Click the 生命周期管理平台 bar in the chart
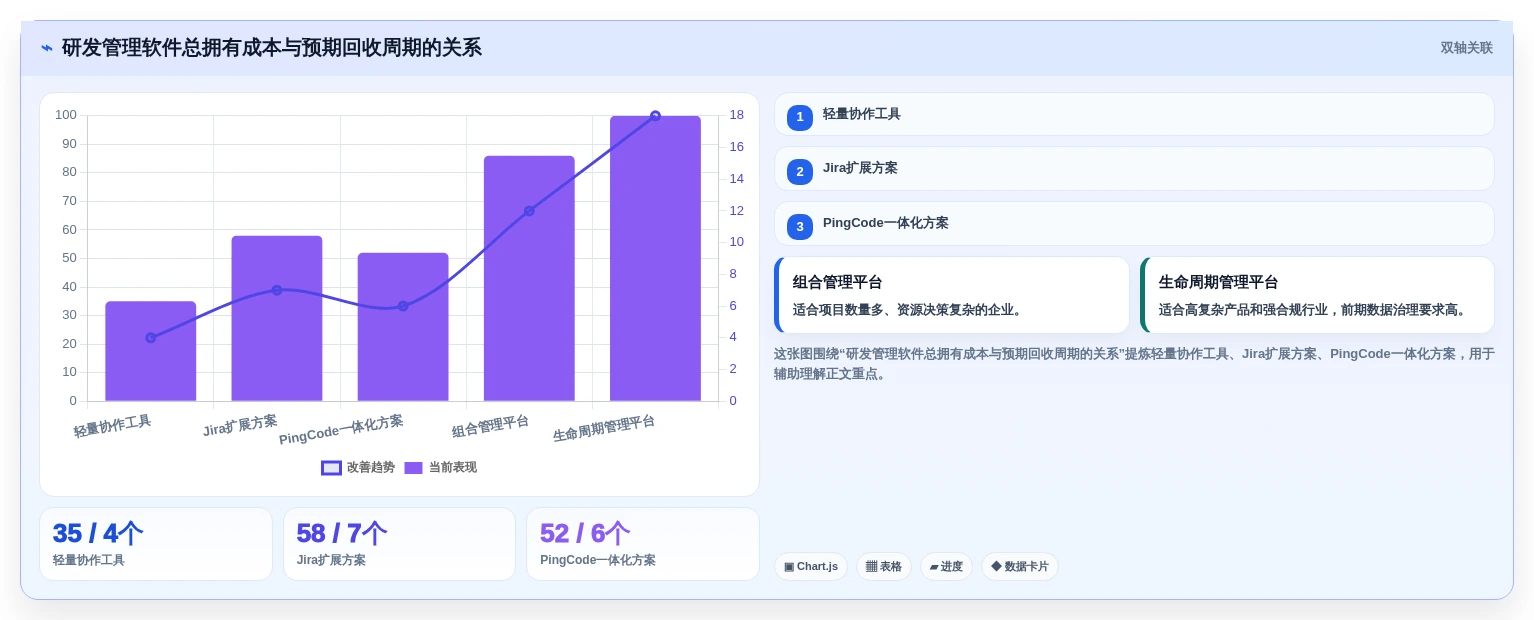 [655, 258]
